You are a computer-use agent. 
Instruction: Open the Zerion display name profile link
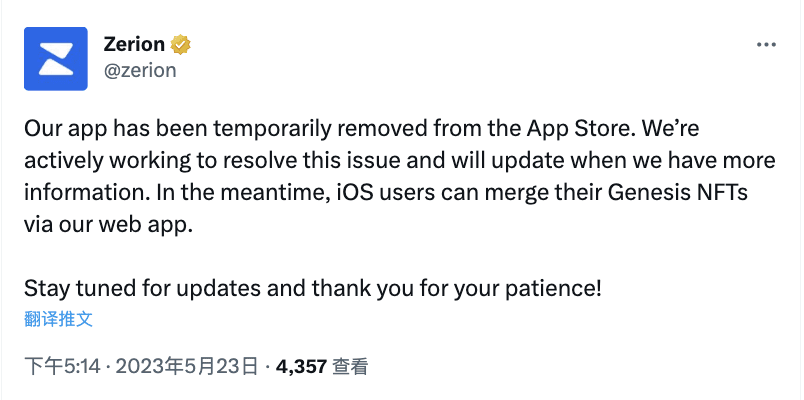pyautogui.click(x=134, y=45)
